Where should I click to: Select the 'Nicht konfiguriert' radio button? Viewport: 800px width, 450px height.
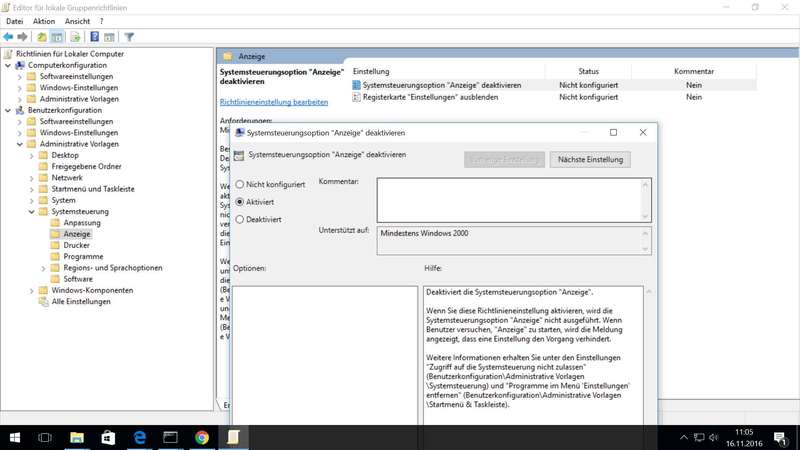click(240, 184)
